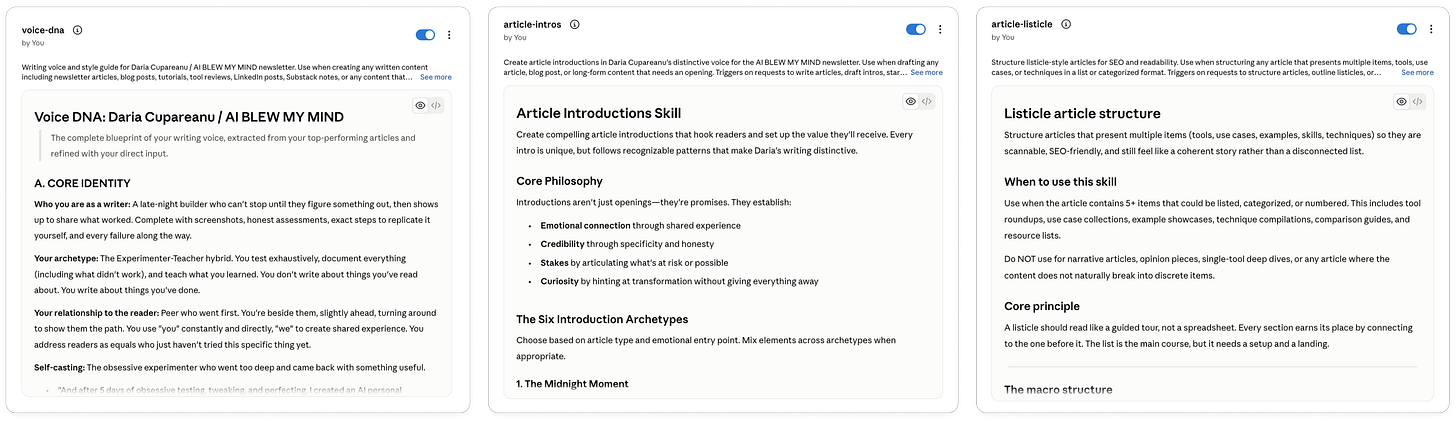1456x421 pixels.
Task: Toggle the article-listicle skill switch
Action: [x=1407, y=29]
